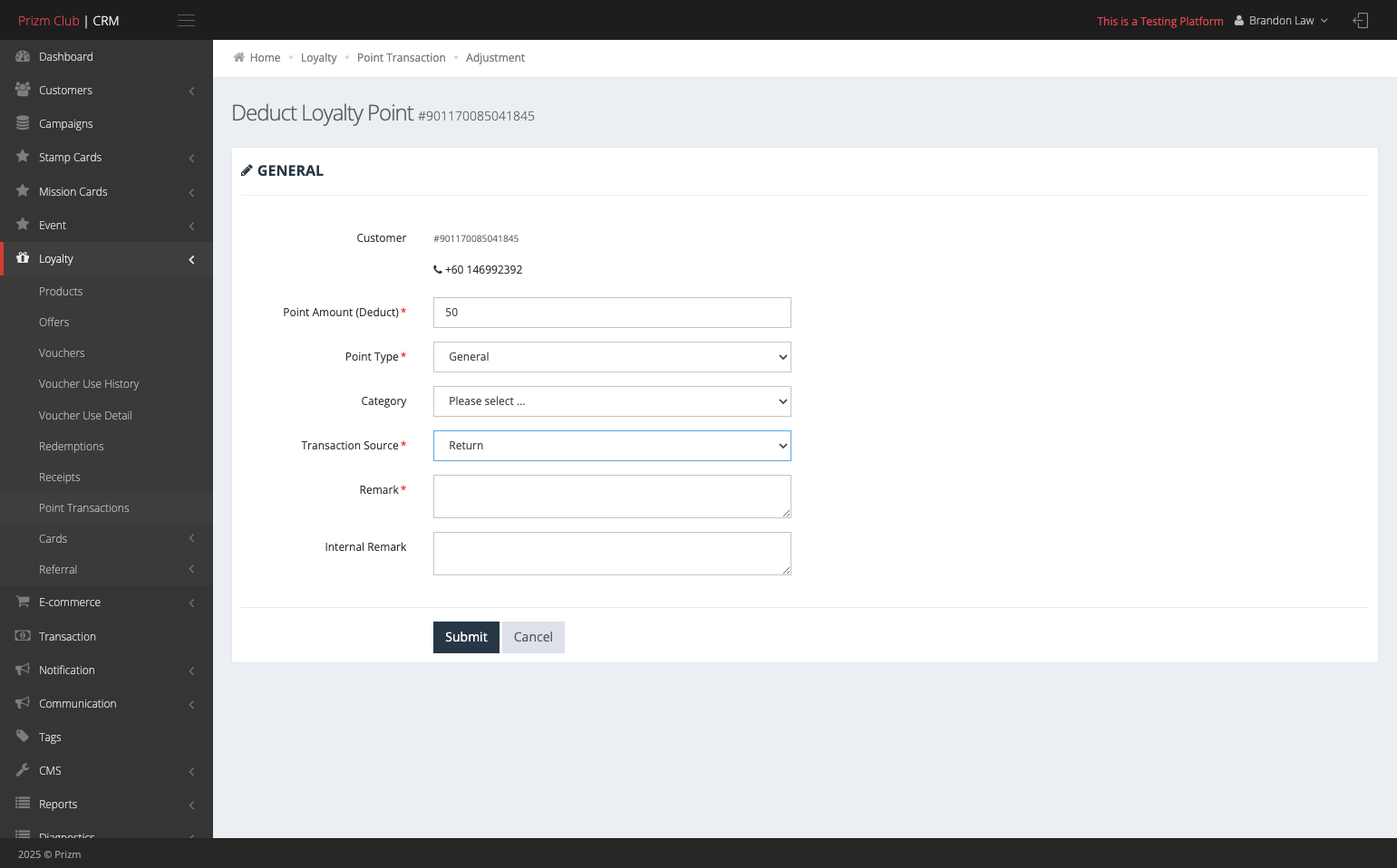
Task: Click the Reports list icon
Action: click(x=23, y=804)
